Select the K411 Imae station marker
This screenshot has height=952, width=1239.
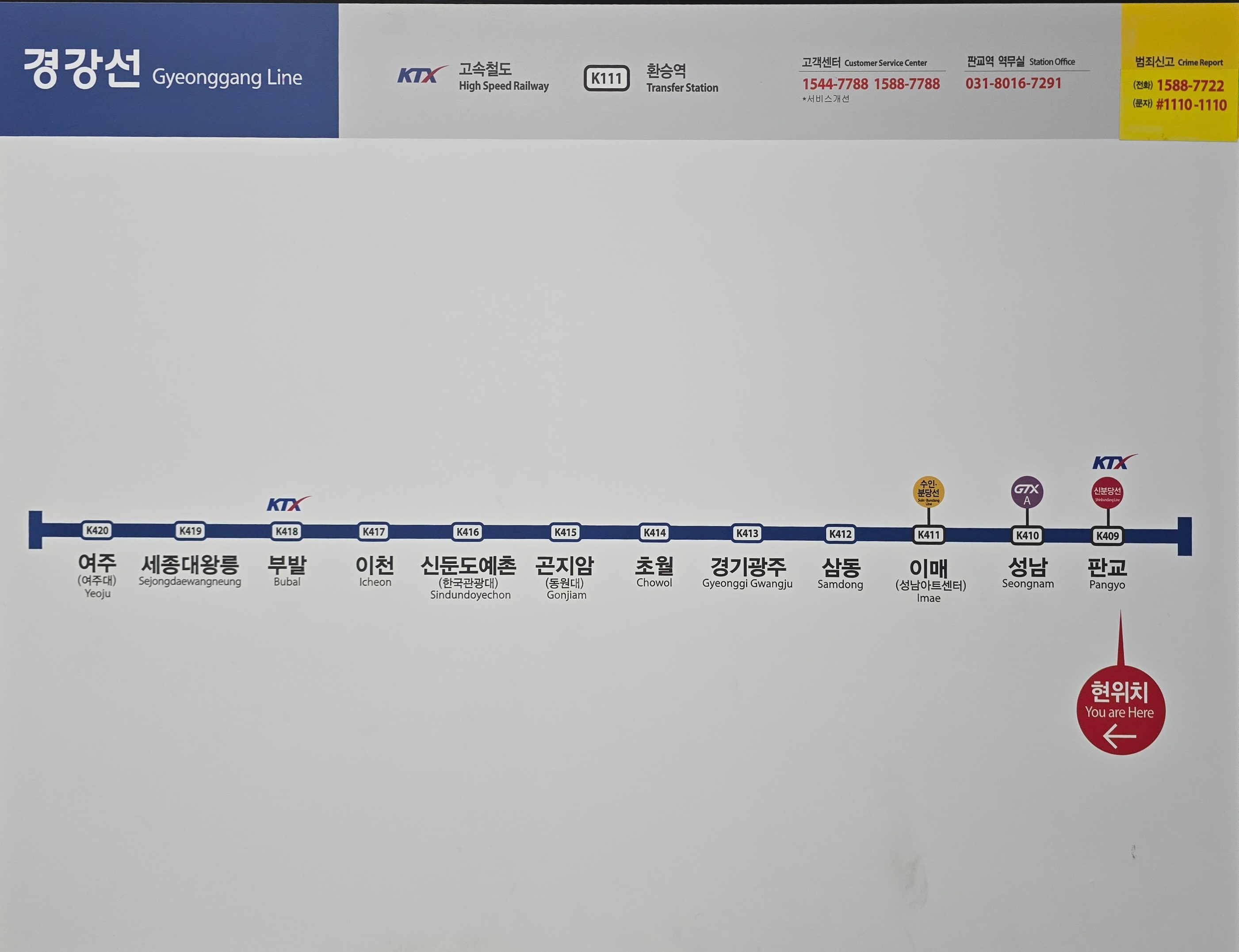[928, 534]
